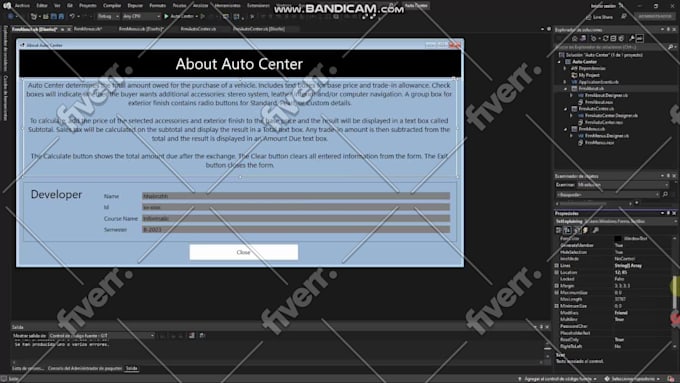This screenshot has width=680, height=383.
Task: Expand the MaximumSize property
Action: [557, 292]
